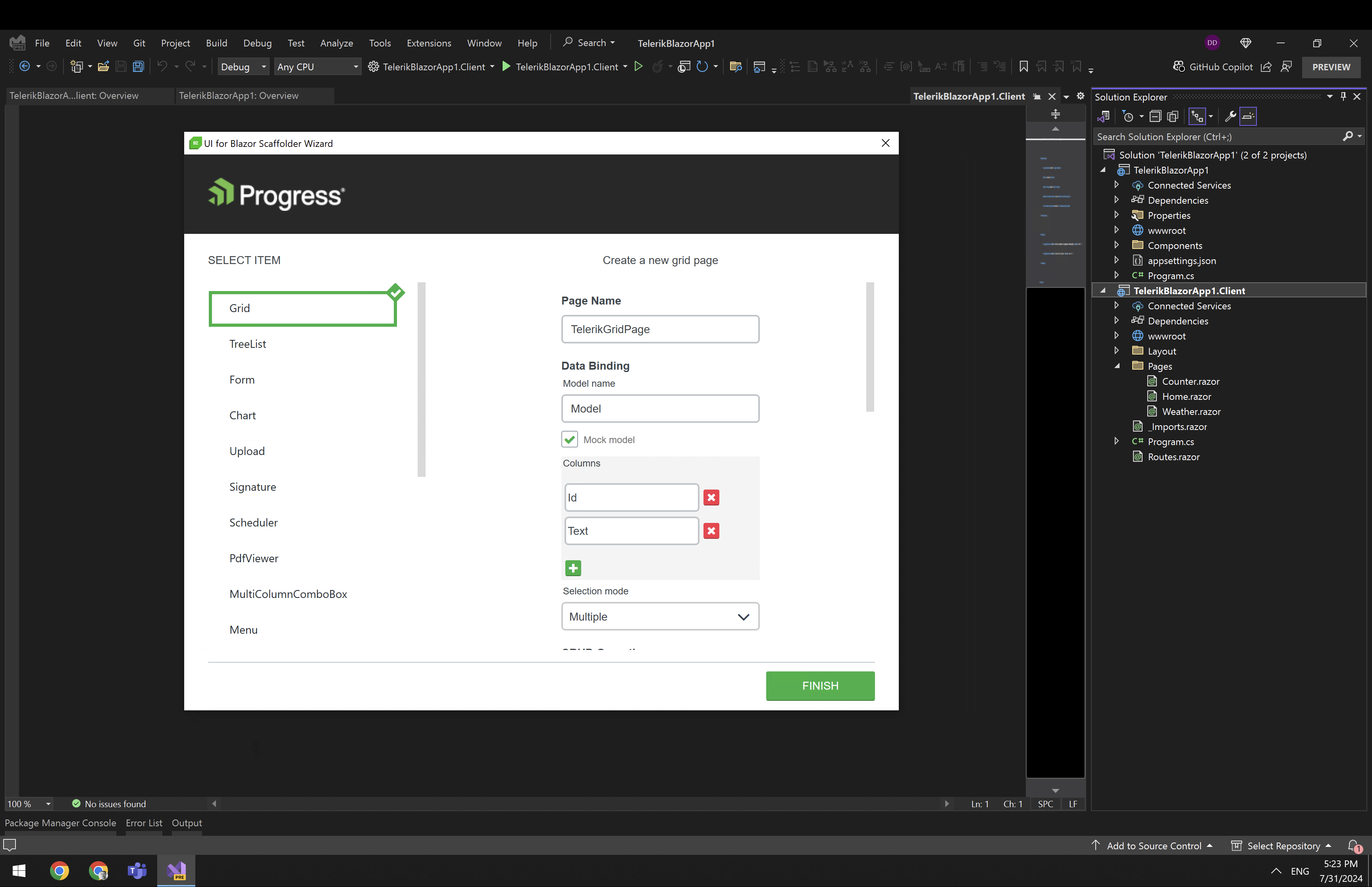The image size is (1372, 887).
Task: Click the red remove button for Id column
Action: click(x=711, y=497)
